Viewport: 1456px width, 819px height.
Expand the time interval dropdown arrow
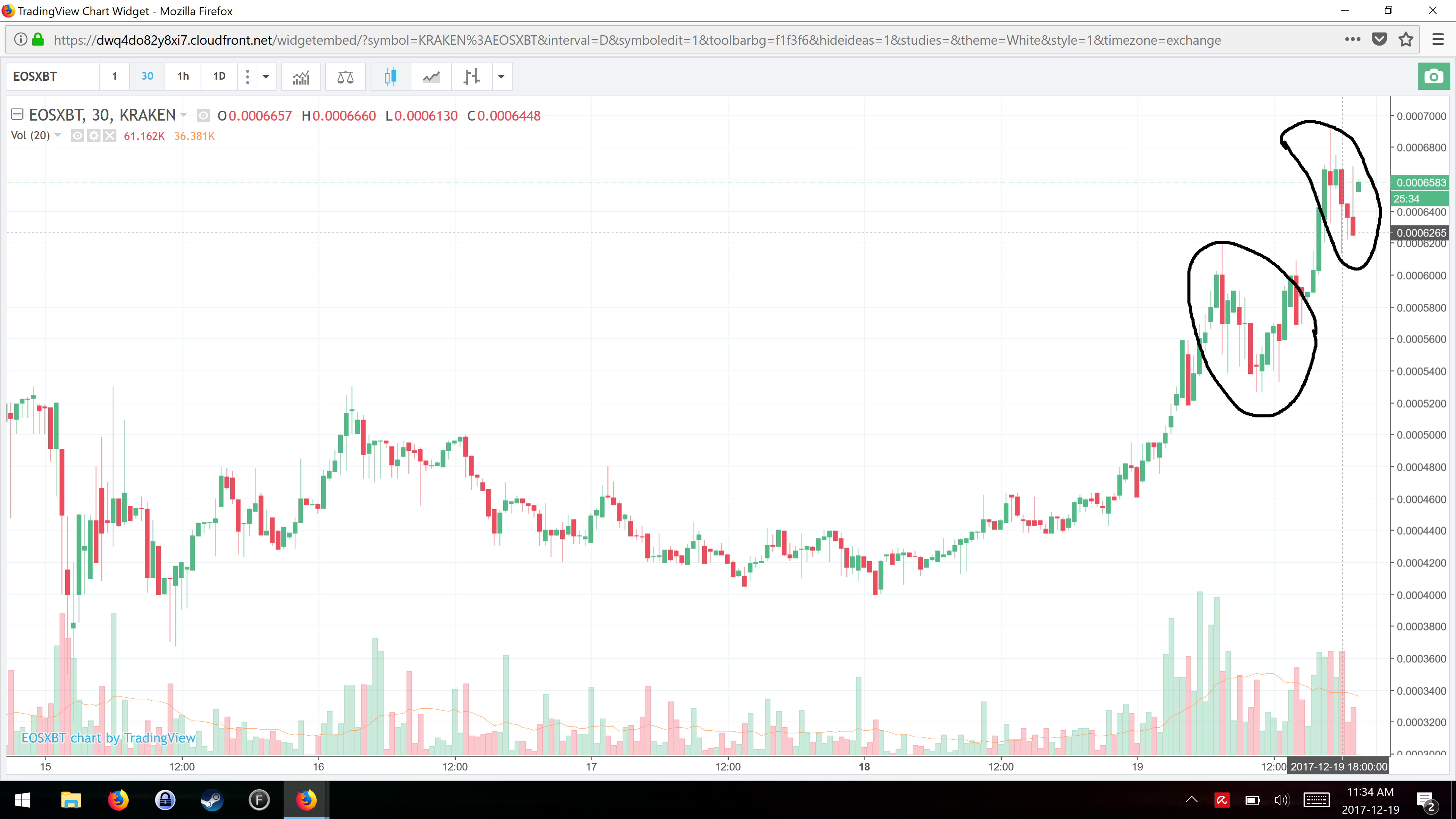click(x=266, y=76)
